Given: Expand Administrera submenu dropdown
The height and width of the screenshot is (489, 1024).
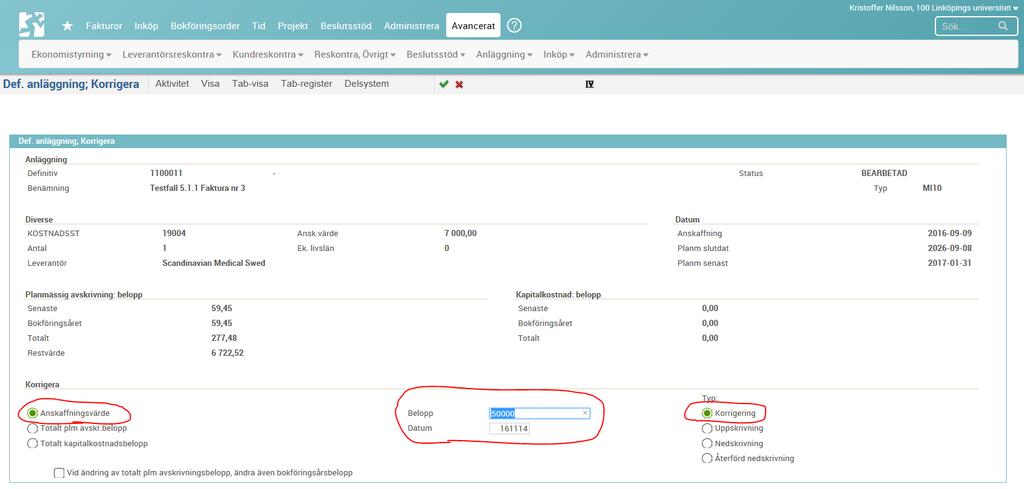Looking at the screenshot, I should tap(617, 55).
